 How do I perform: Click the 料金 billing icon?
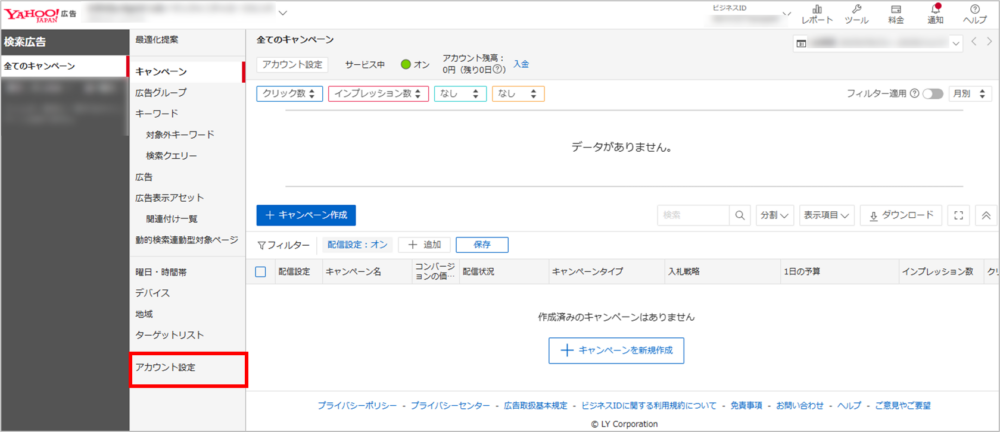click(x=896, y=13)
